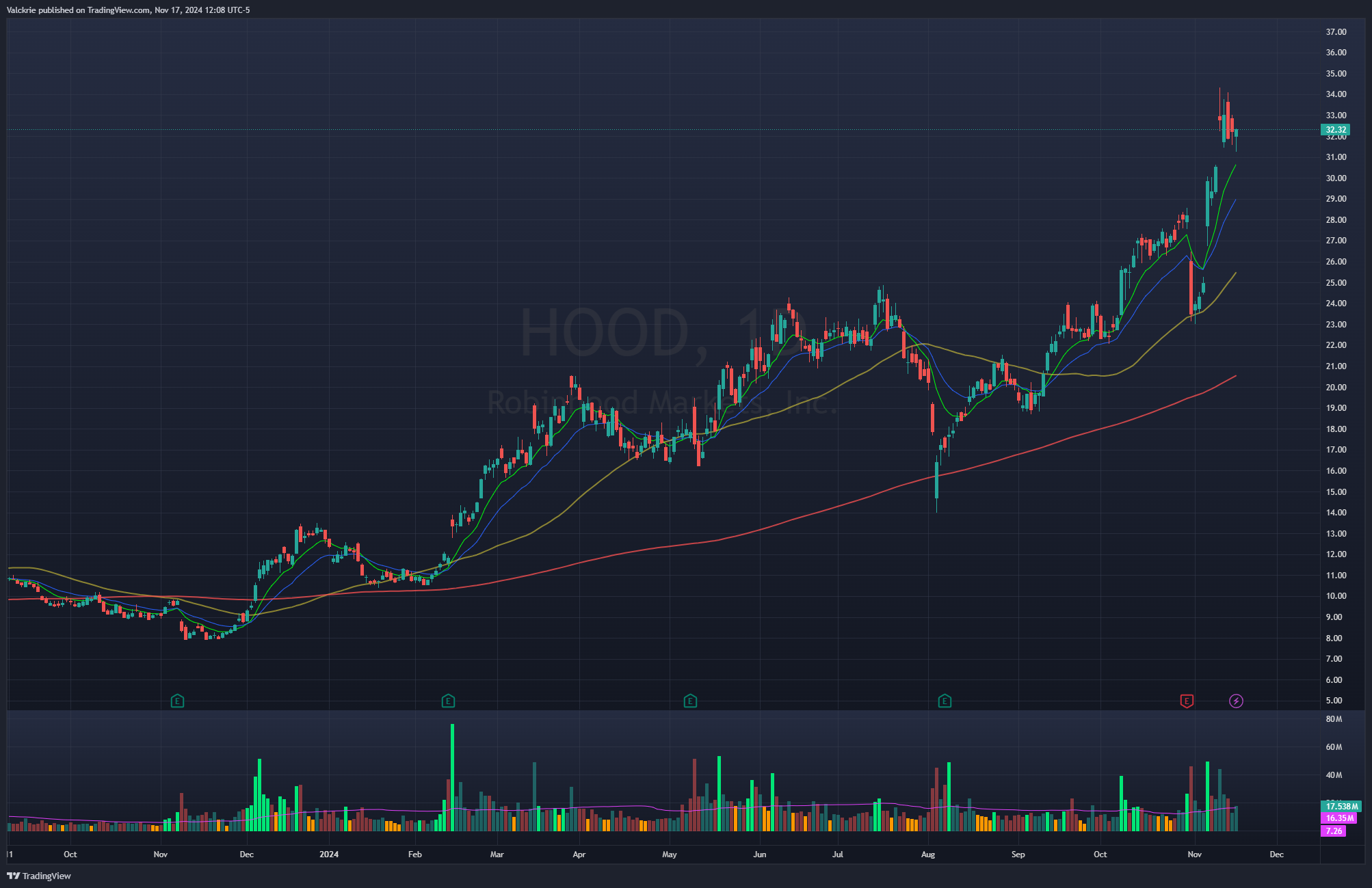
Task: Click the 12.00 price axis label
Action: (x=1336, y=554)
